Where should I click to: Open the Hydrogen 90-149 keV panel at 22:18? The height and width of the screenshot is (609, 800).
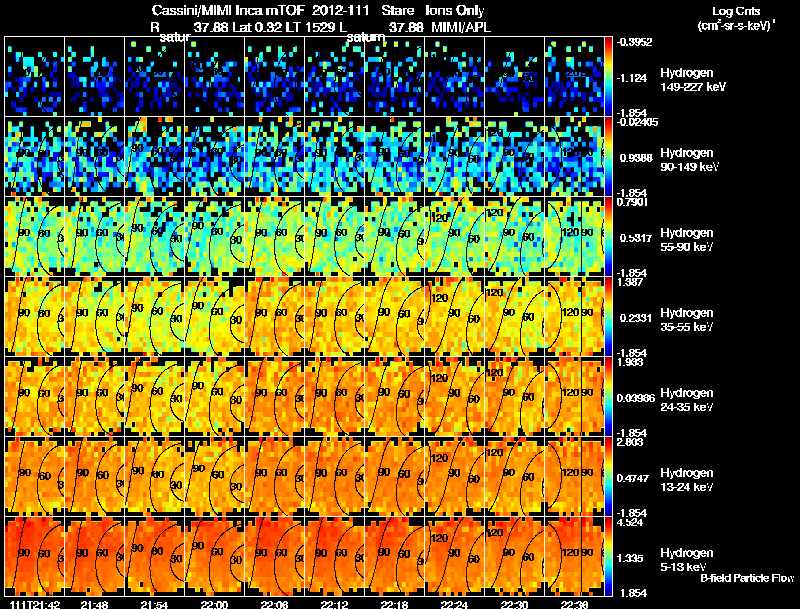click(395, 157)
